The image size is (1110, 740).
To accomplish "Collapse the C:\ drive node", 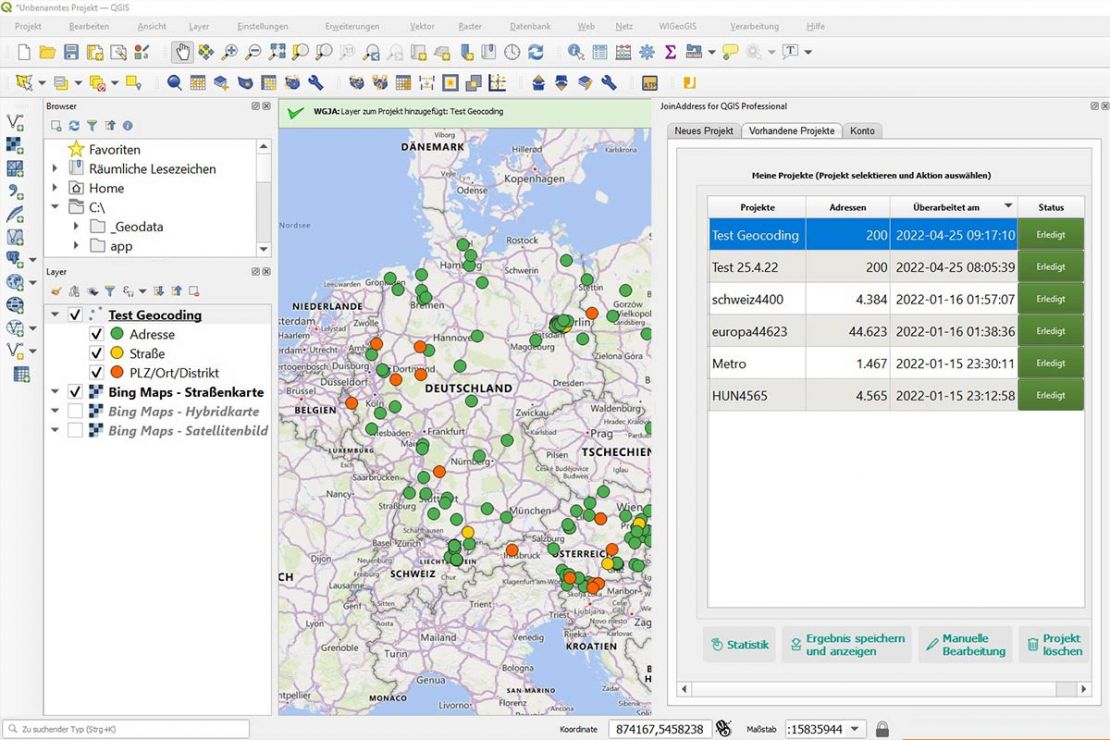I will (55, 207).
